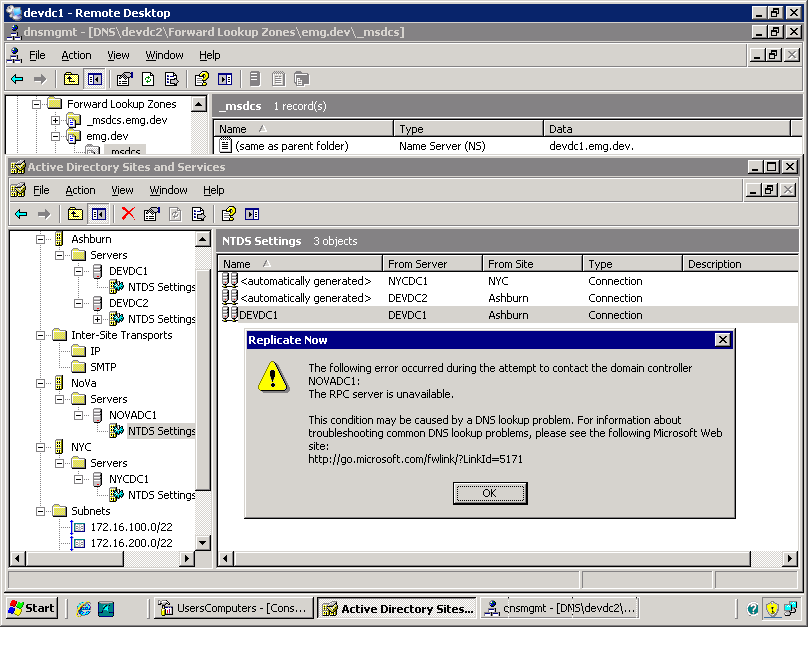Image resolution: width=808 pixels, height=669 pixels.
Task: Click Help icon in Sites and Services toolbar
Action: tap(229, 213)
